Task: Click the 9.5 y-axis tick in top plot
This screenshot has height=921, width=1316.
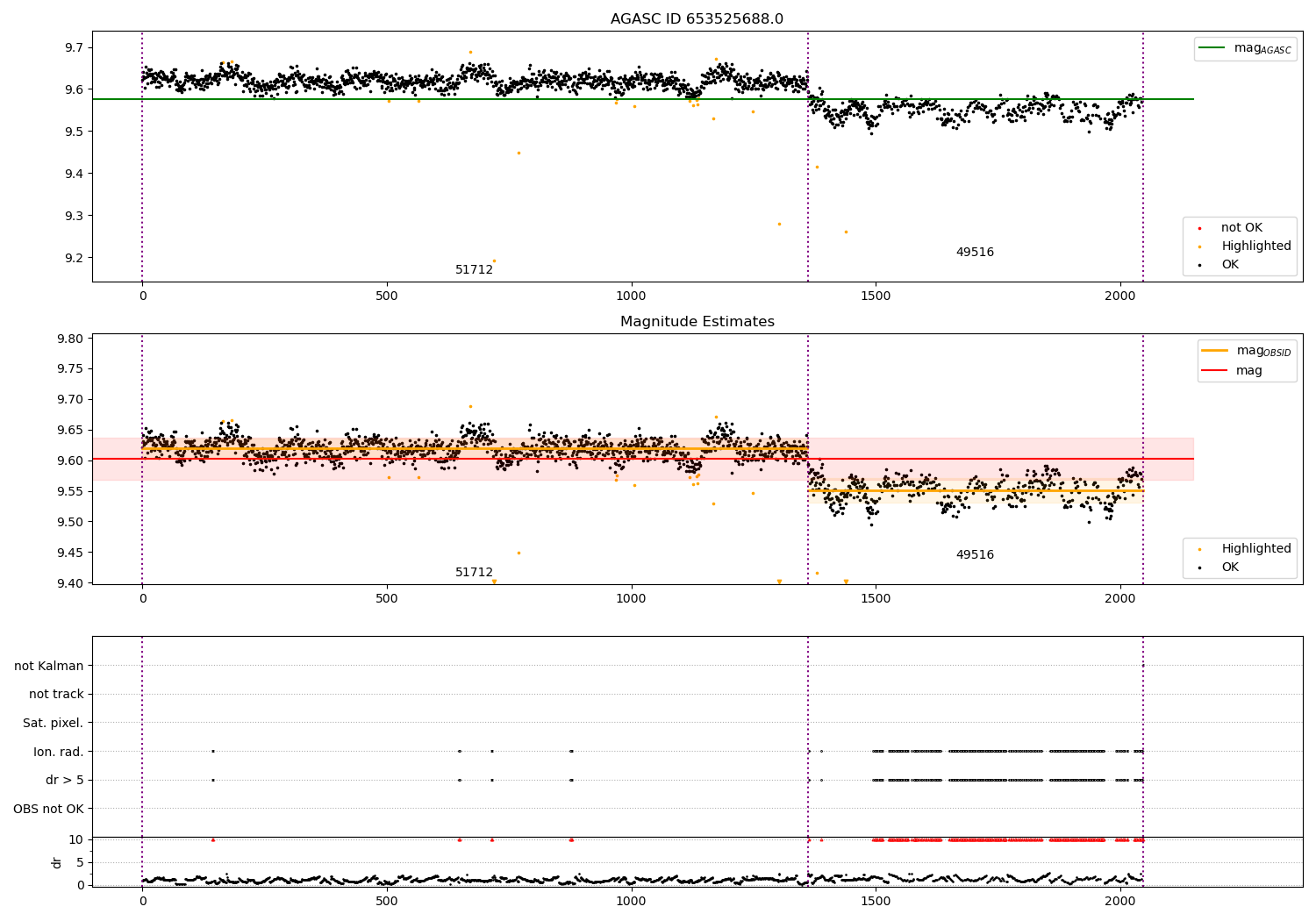Action: tap(74, 132)
